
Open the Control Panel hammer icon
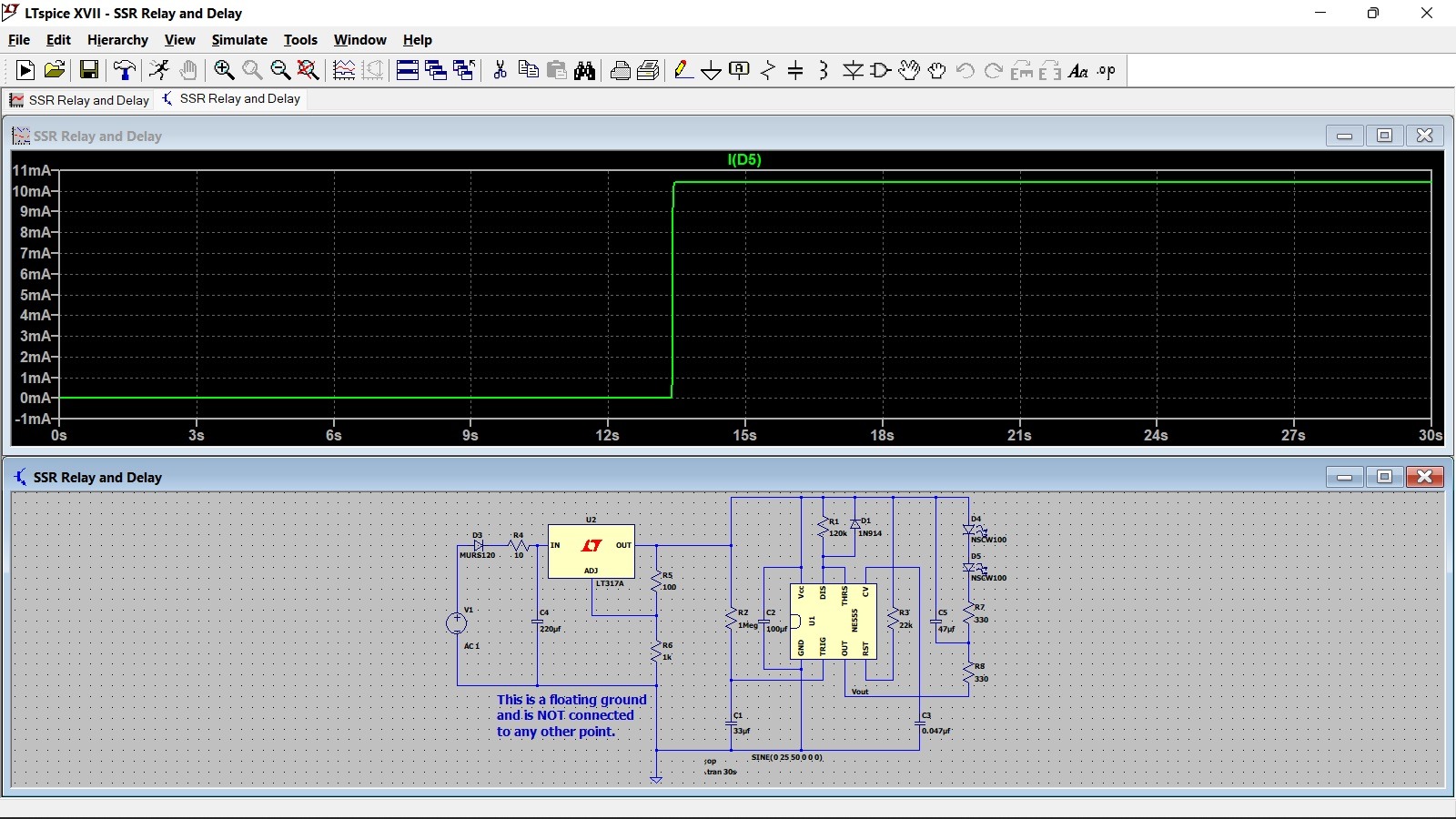(x=125, y=70)
